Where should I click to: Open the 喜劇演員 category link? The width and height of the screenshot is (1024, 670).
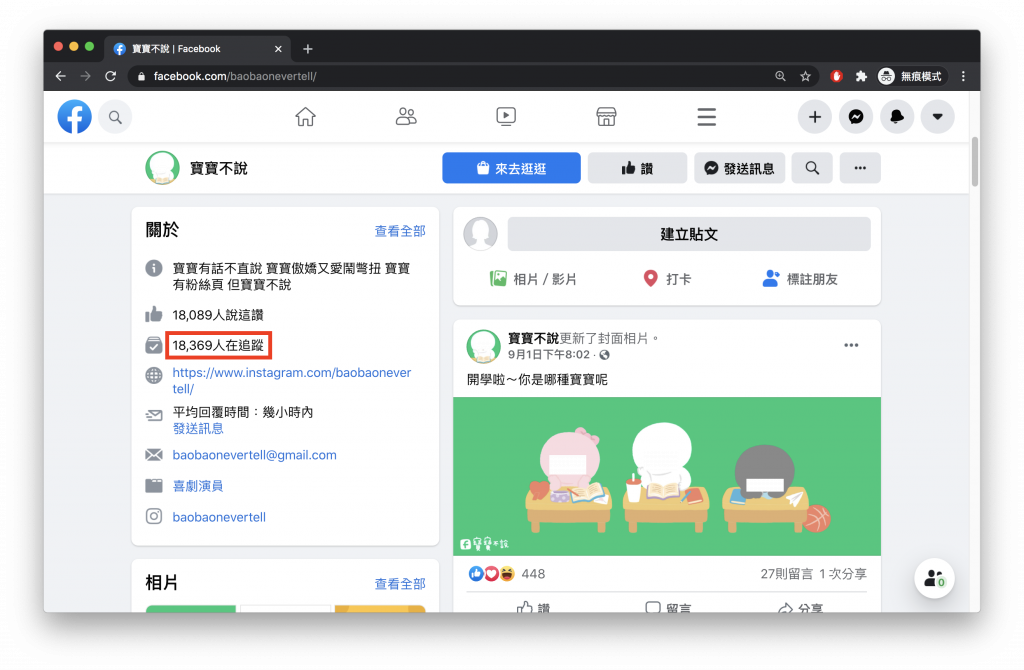click(198, 486)
